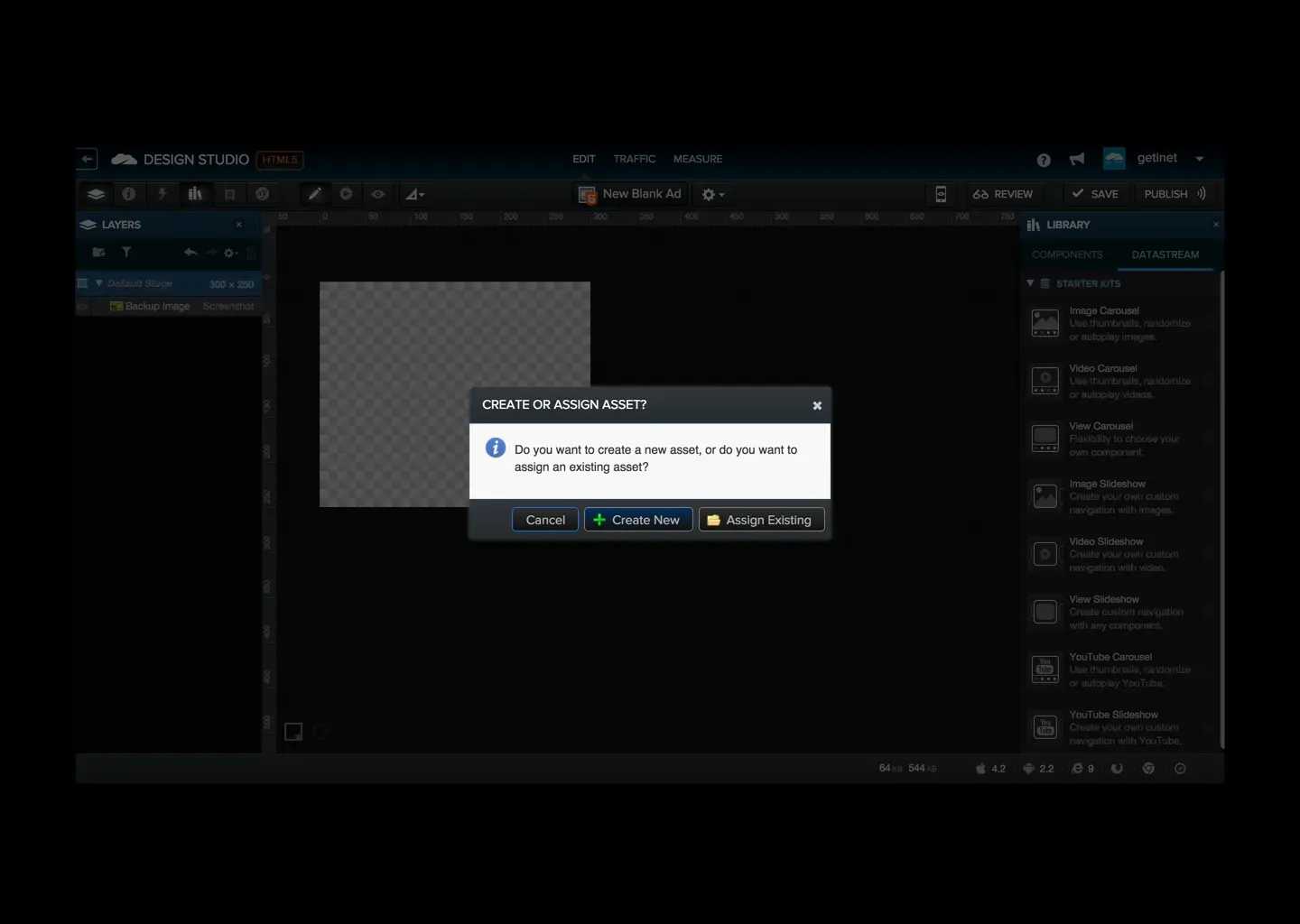The height and width of the screenshot is (924, 1300).
Task: Click the Firefox compatibility icon
Action: (x=1117, y=769)
